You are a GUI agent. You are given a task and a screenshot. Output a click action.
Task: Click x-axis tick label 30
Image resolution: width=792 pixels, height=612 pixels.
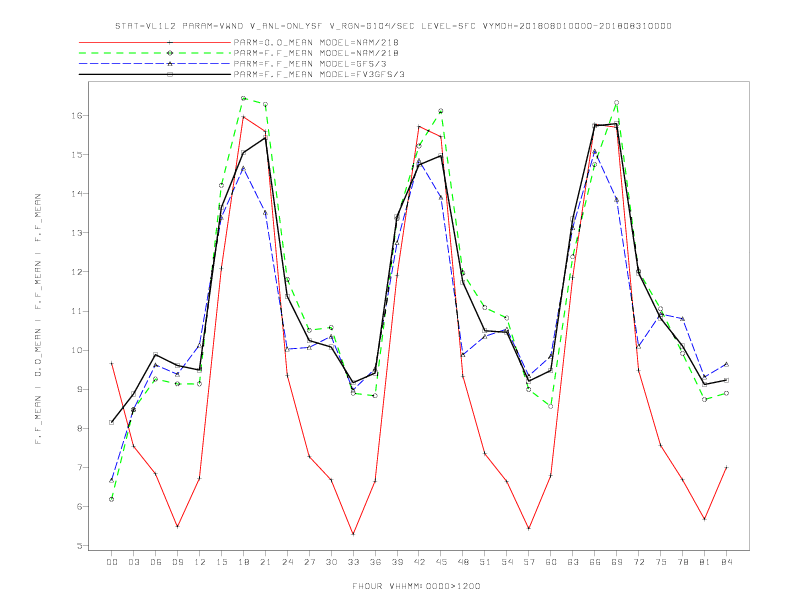[331, 562]
